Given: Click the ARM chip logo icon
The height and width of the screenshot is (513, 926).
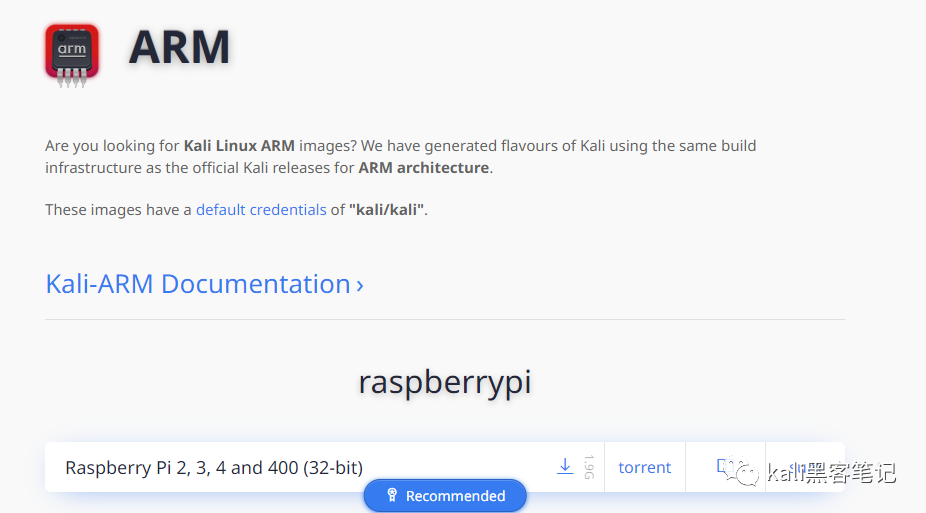Looking at the screenshot, I should [72, 52].
